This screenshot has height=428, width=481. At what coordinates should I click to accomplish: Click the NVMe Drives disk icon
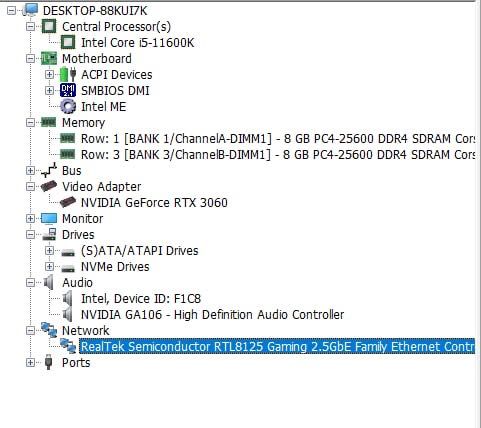pos(68,268)
